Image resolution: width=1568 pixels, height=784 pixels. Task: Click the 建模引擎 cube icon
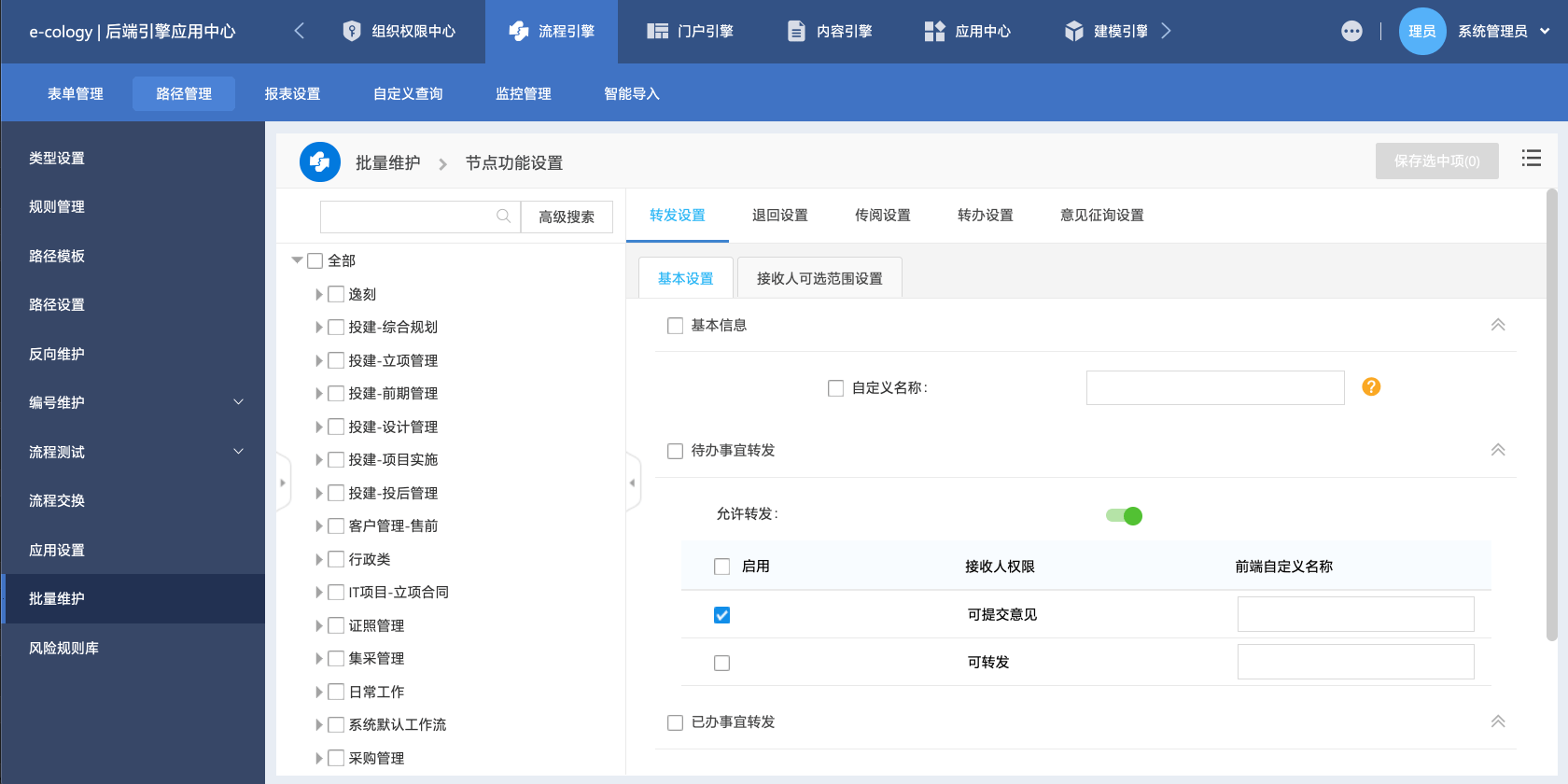click(1074, 31)
